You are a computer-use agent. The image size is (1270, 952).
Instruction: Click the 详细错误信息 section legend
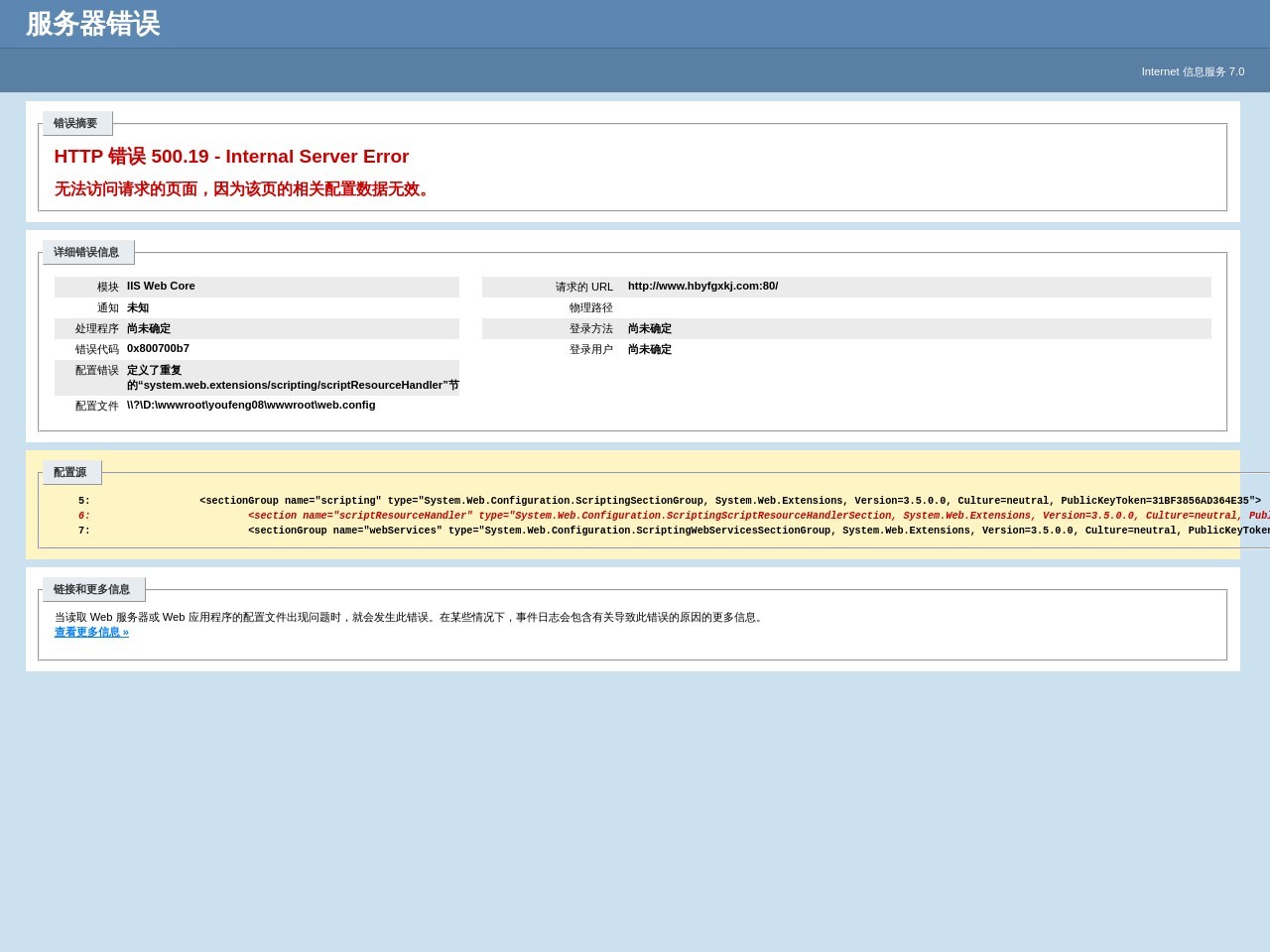pos(86,253)
